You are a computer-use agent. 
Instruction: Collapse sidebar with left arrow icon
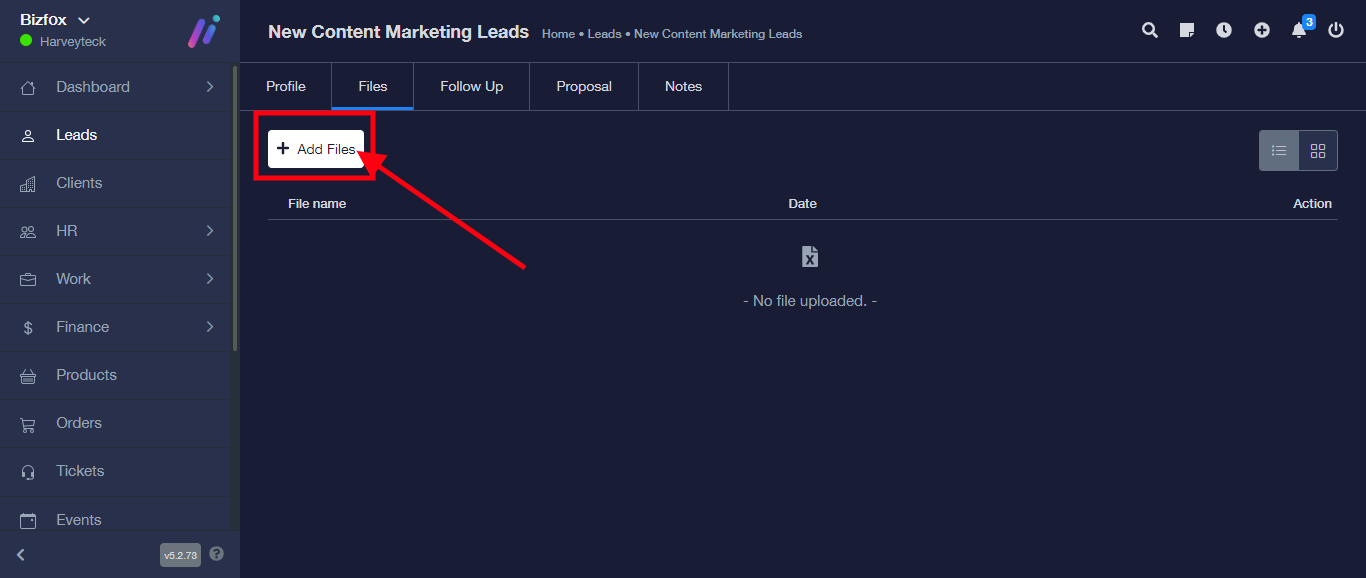(21, 555)
